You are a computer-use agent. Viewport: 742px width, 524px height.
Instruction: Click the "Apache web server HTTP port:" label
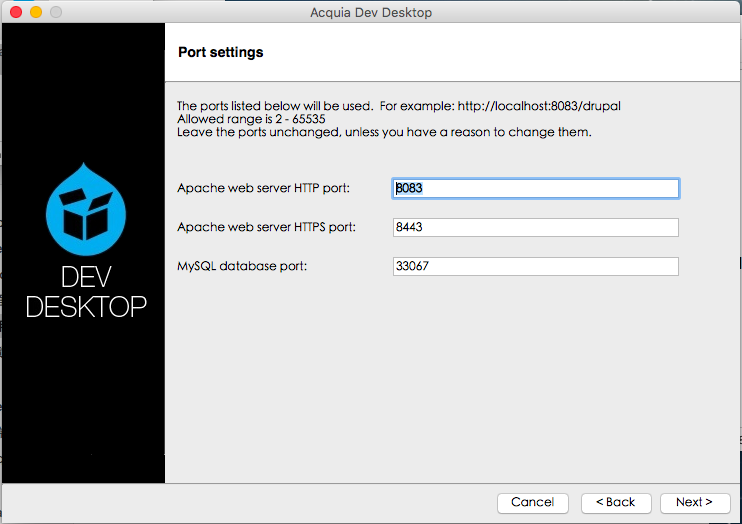[x=264, y=188]
